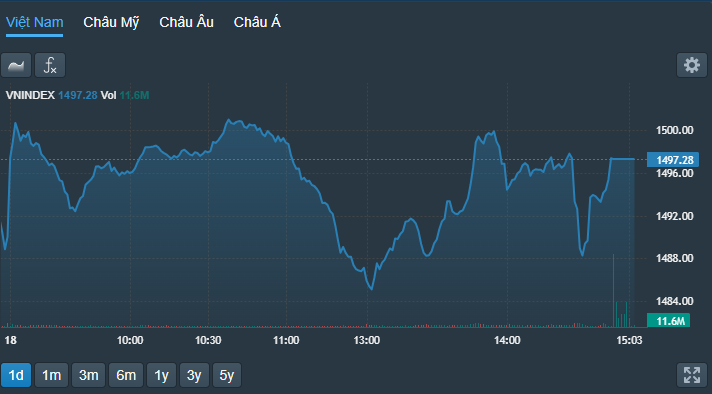Open the fx indicators button

50,65
